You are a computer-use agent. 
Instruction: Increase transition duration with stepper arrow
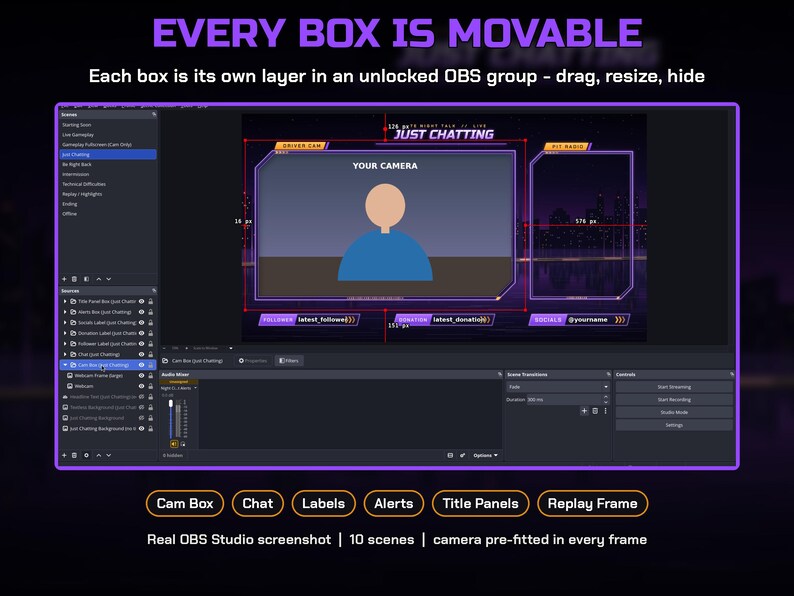[x=606, y=398]
